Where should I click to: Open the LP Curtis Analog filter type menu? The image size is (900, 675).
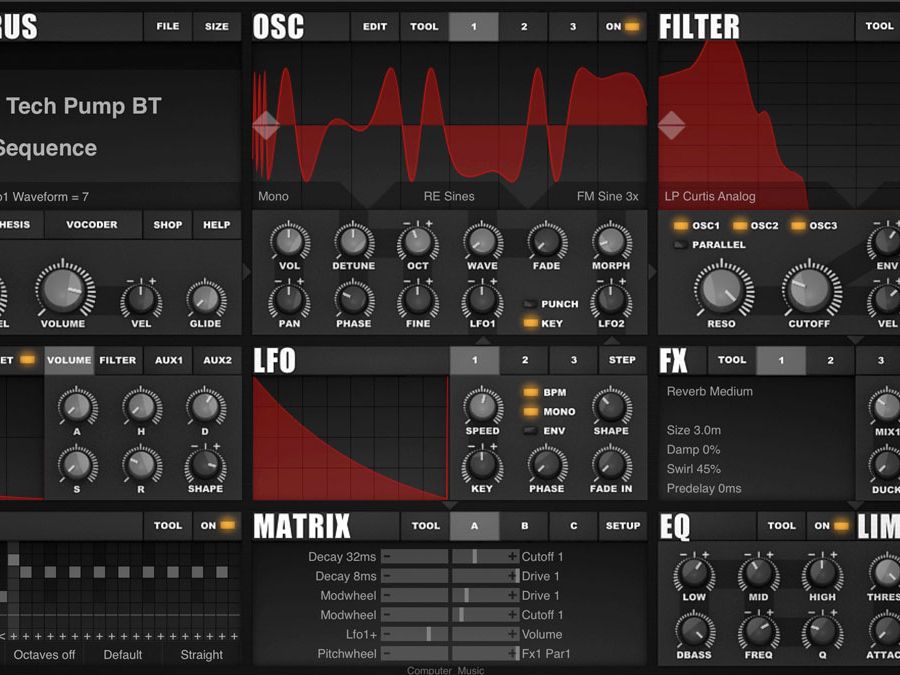[x=710, y=196]
